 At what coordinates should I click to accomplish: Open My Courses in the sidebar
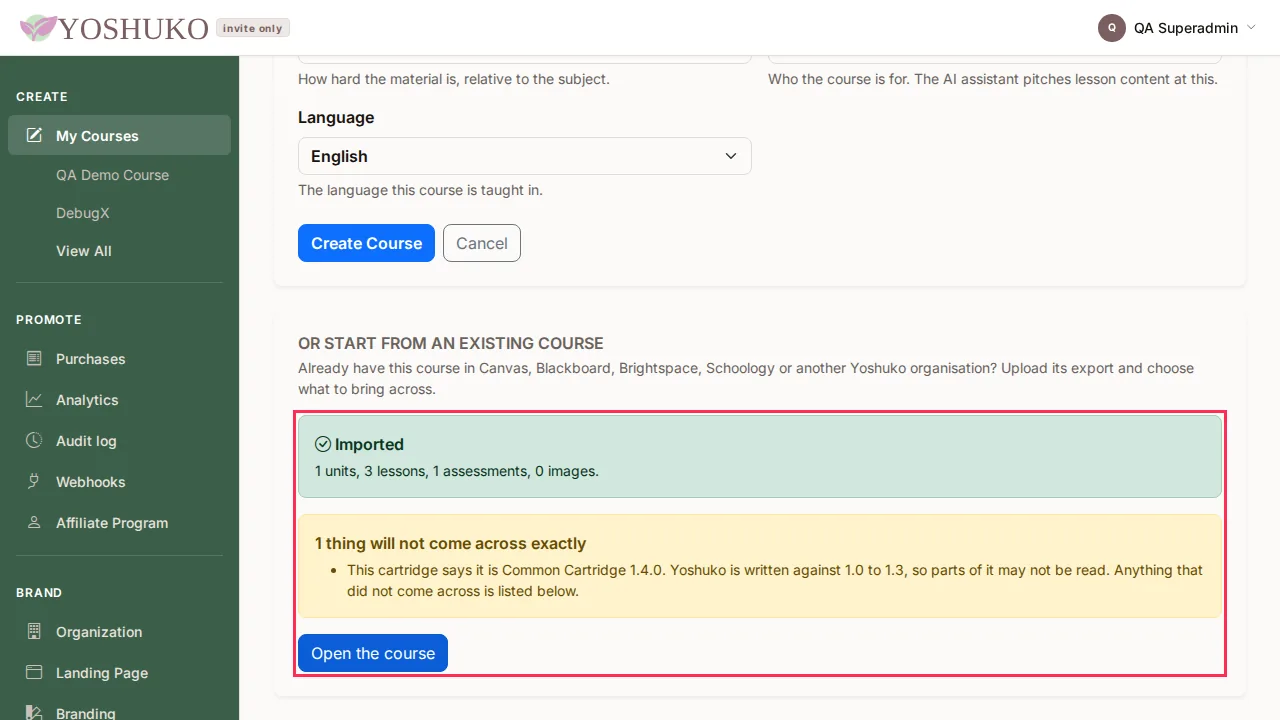point(119,135)
